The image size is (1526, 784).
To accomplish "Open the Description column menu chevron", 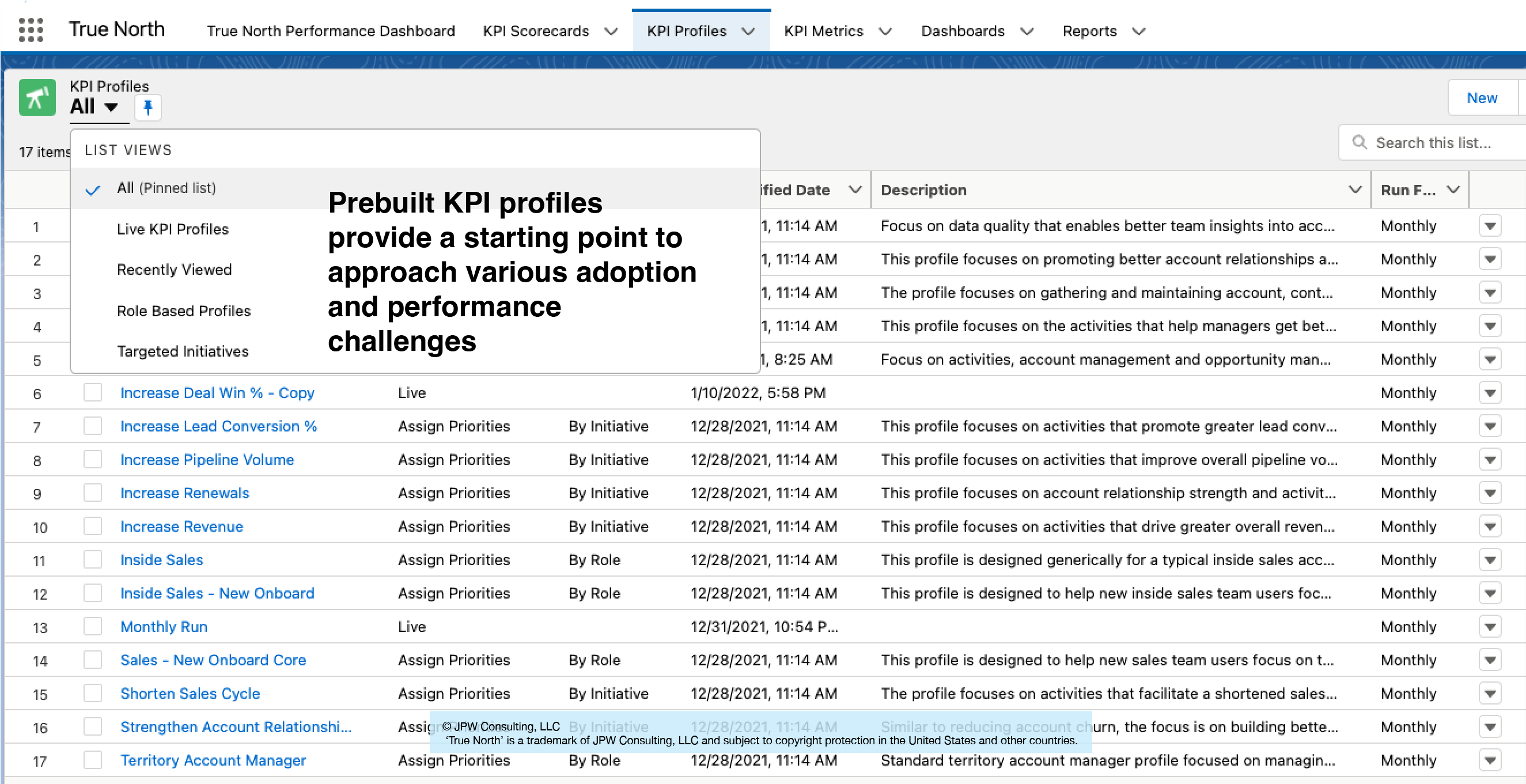I will [1354, 190].
